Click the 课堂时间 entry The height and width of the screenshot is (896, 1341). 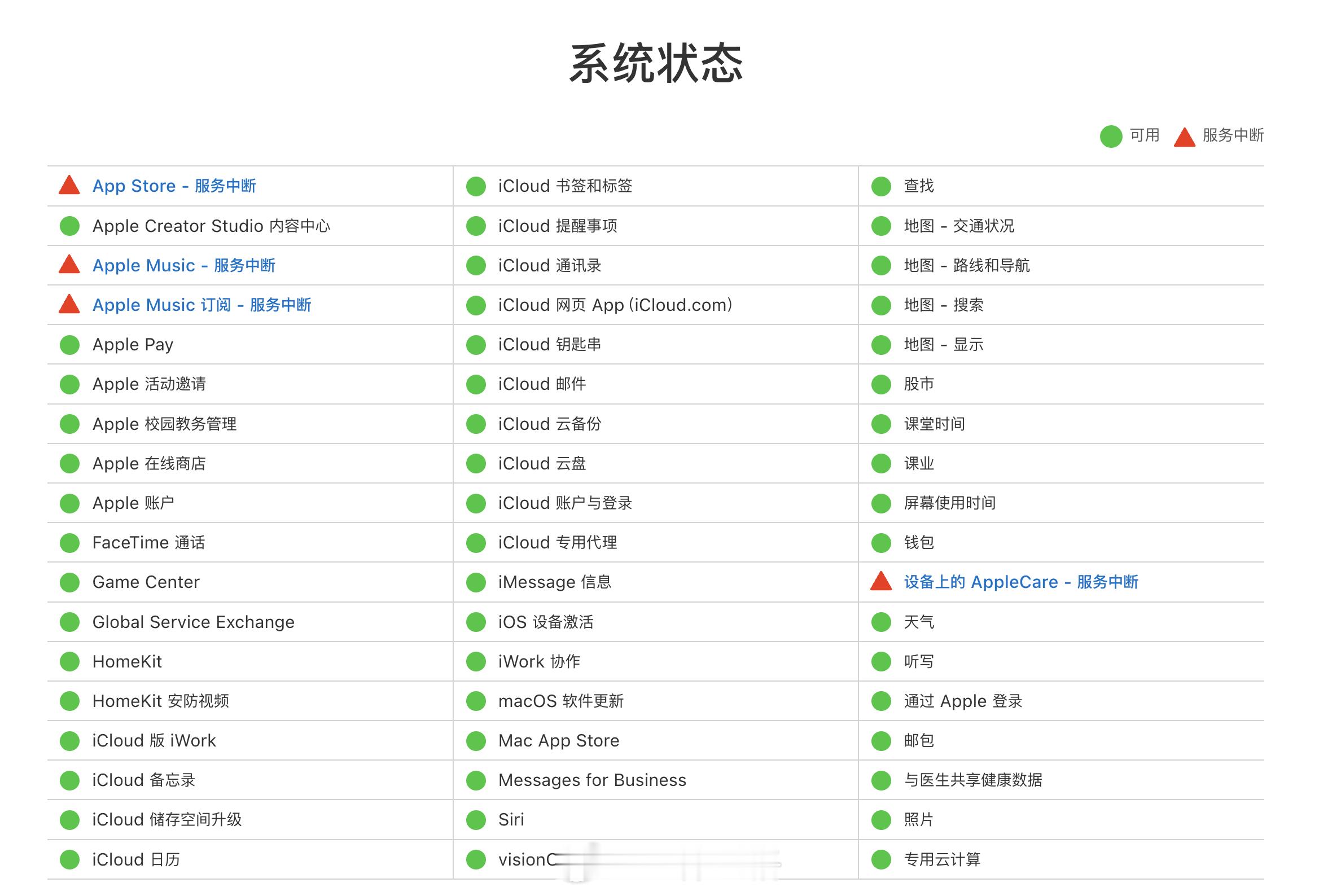[x=935, y=423]
